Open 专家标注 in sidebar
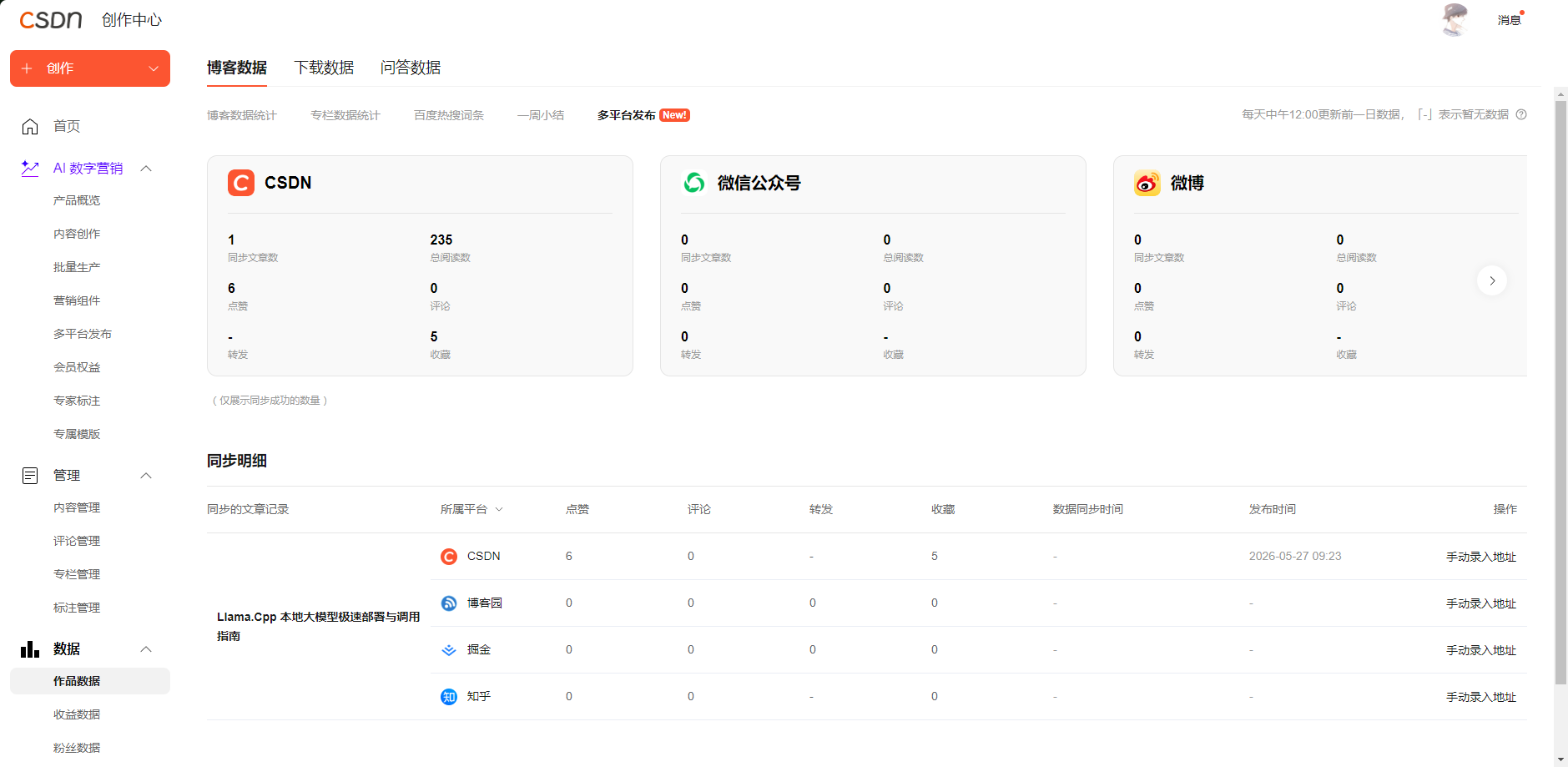Screen dimensions: 1568x767 [x=77, y=401]
